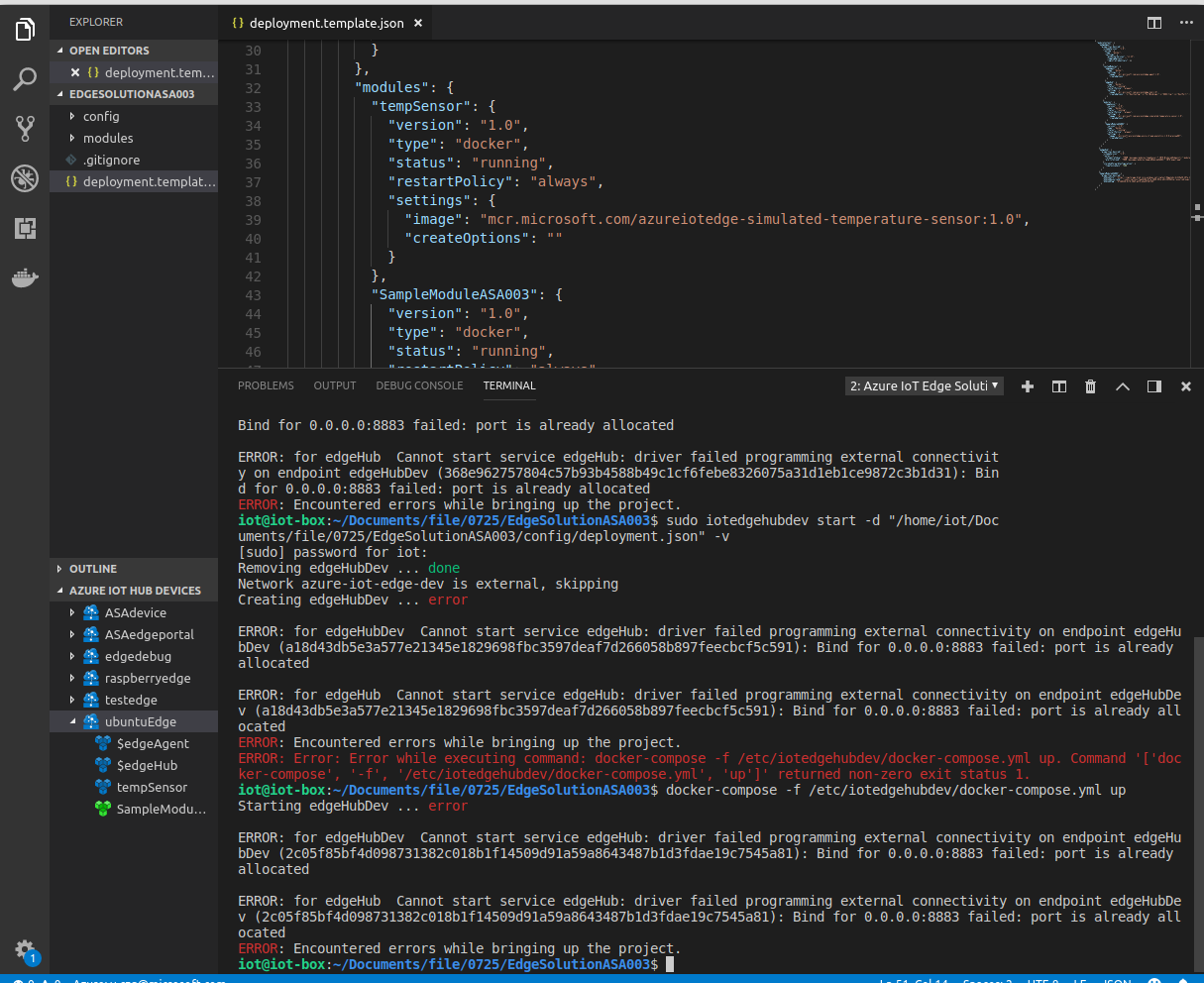
Task: Click the "restartPolicy" key on line 37
Action: 451,181
